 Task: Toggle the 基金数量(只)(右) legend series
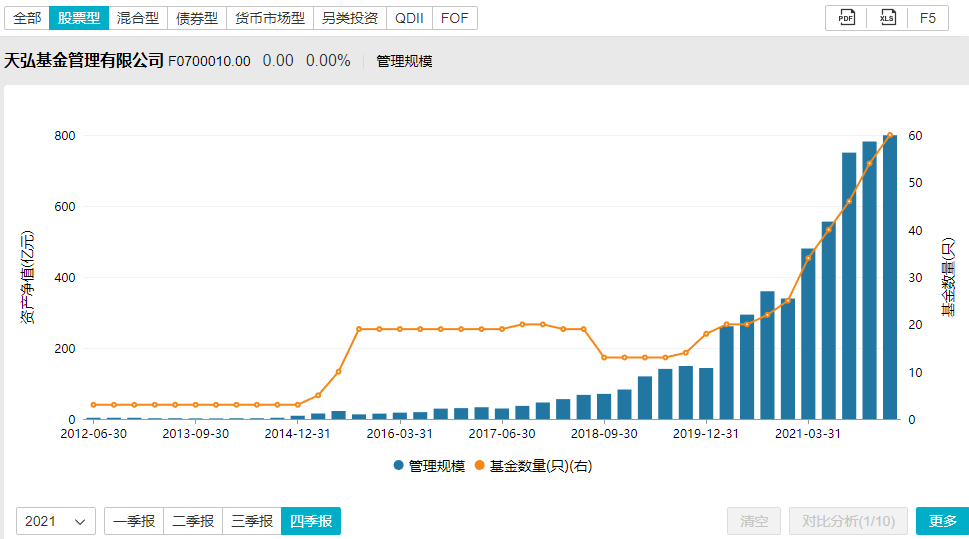tap(533, 466)
